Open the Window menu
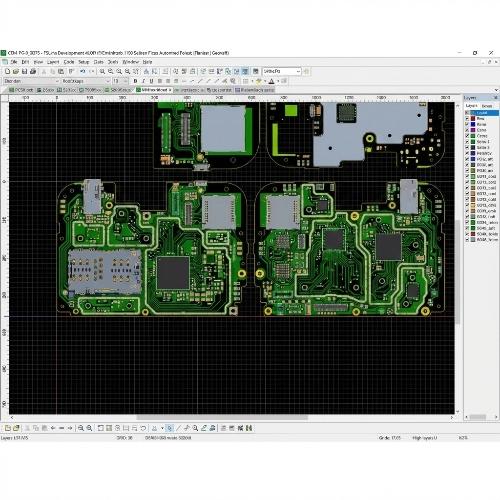The image size is (500, 500). point(130,62)
